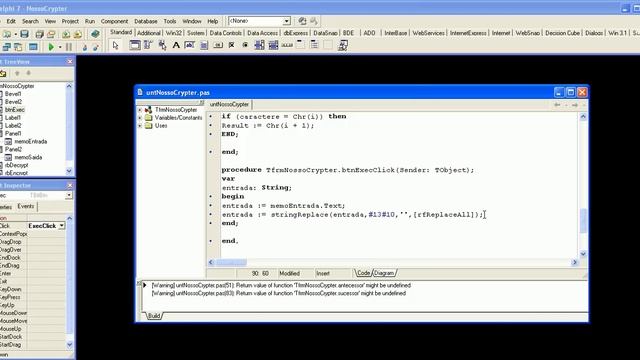
Task: Run the project with green arrow
Action: click(51, 47)
